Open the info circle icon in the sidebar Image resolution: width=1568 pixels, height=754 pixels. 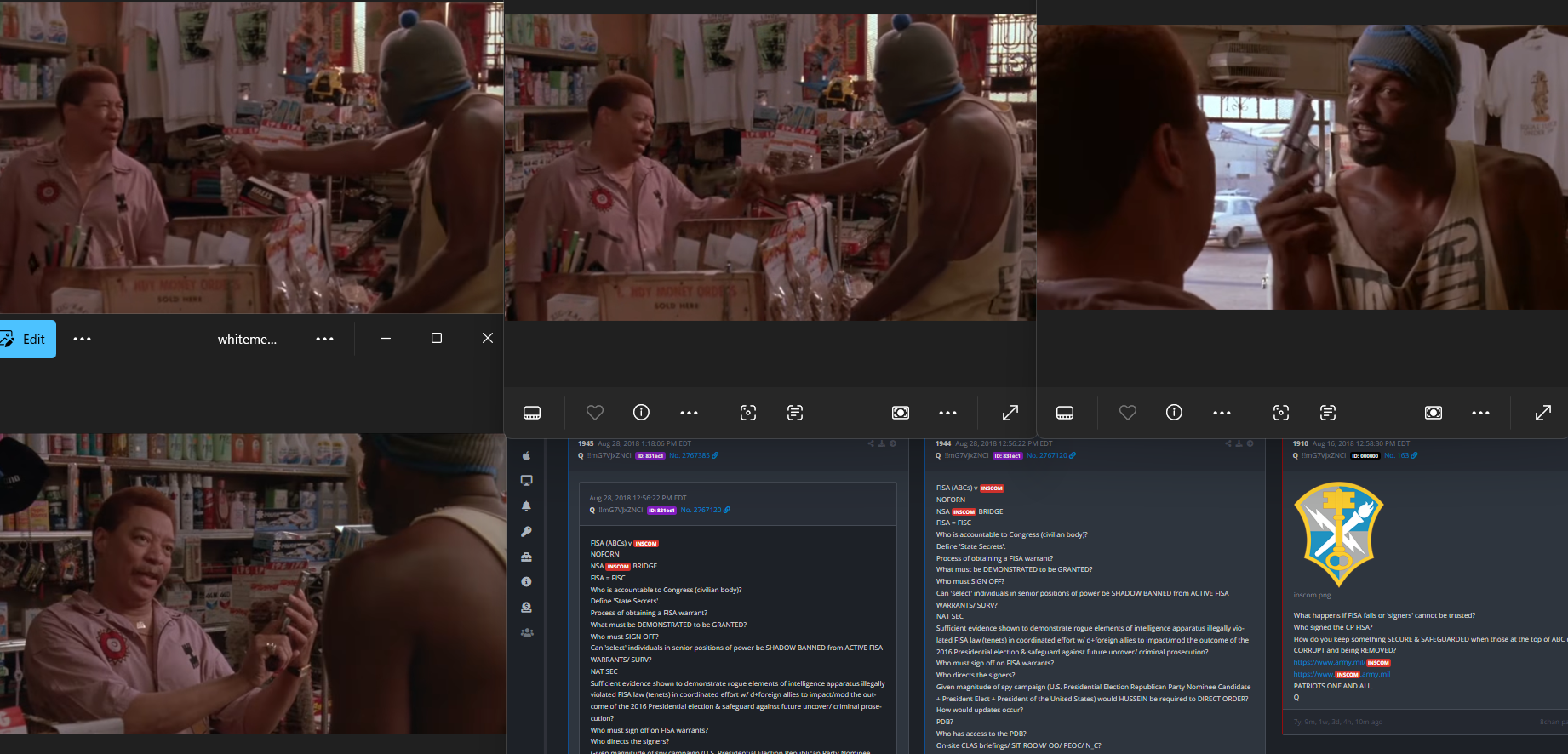526,582
